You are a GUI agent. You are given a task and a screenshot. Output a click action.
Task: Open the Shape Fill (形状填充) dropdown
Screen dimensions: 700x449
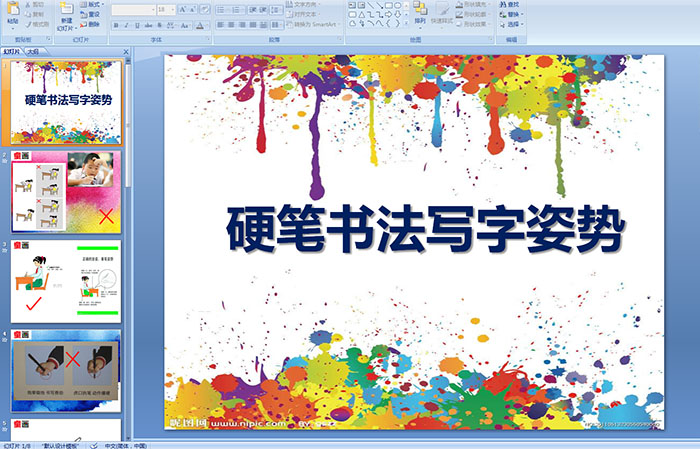(x=475, y=4)
